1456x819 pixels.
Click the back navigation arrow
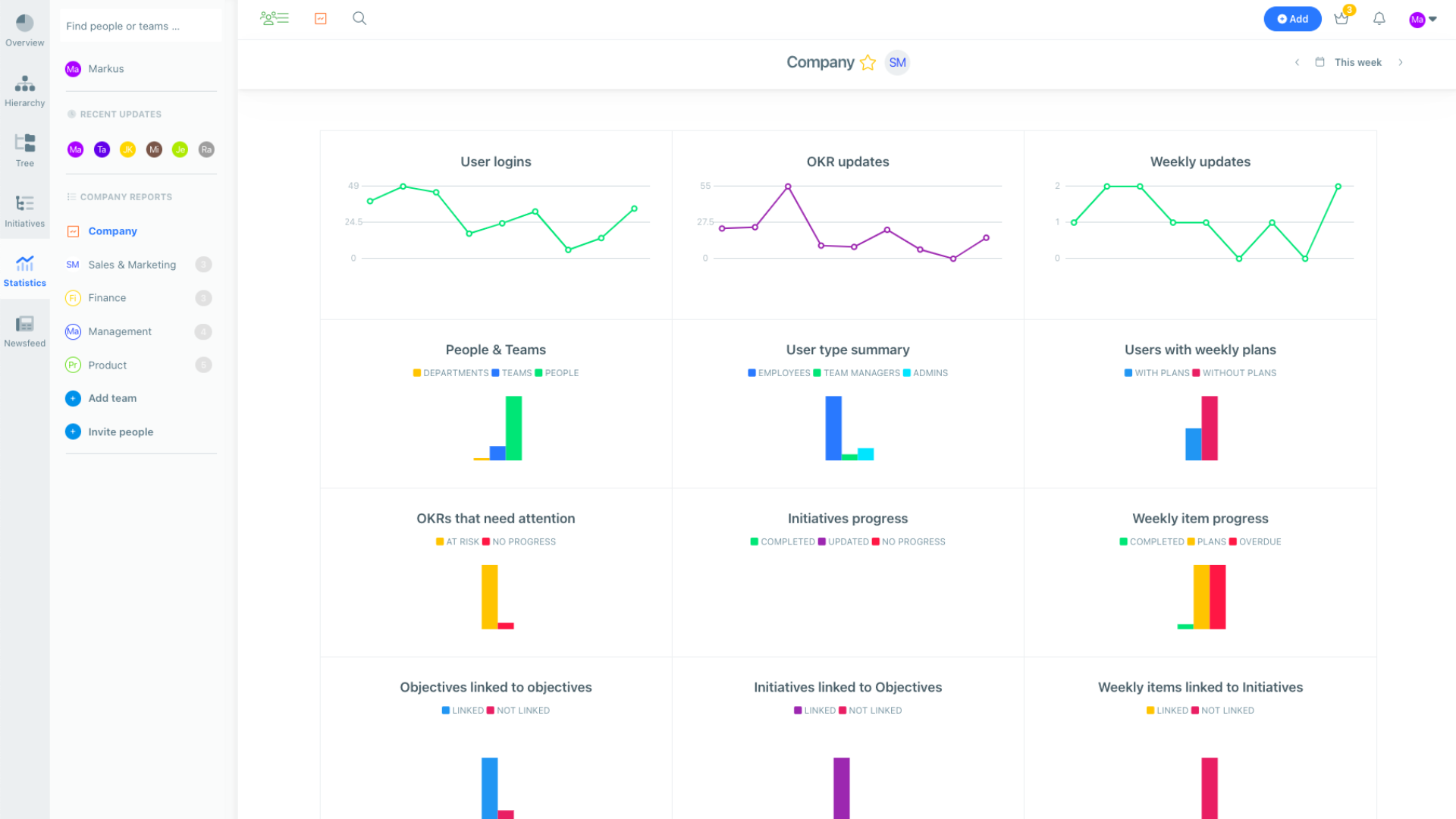click(1297, 62)
